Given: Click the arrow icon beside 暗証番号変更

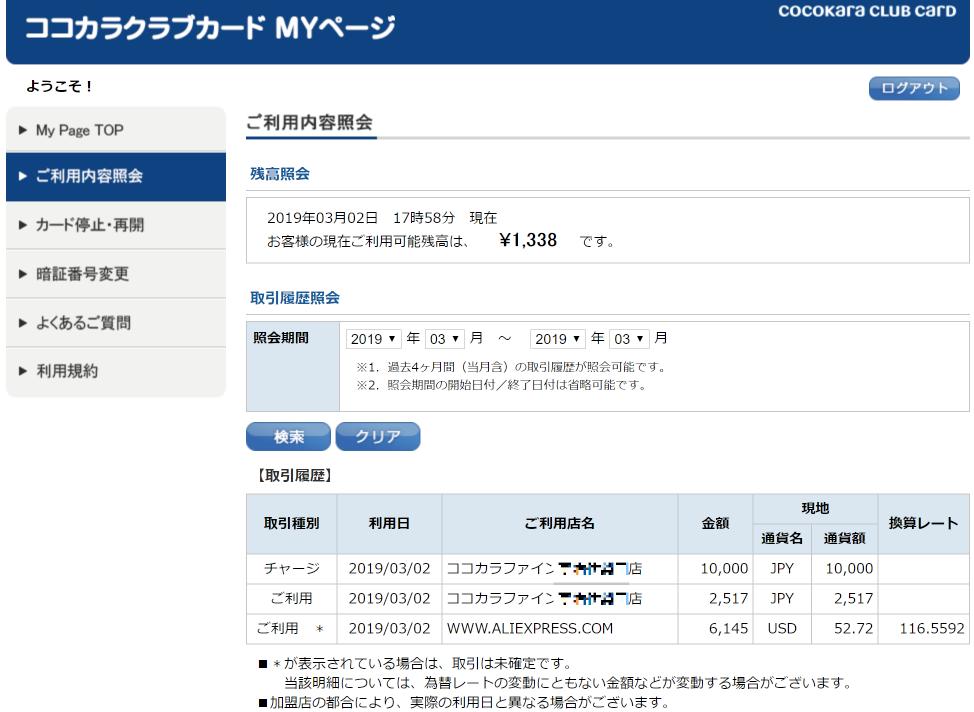Looking at the screenshot, I should tap(23, 274).
